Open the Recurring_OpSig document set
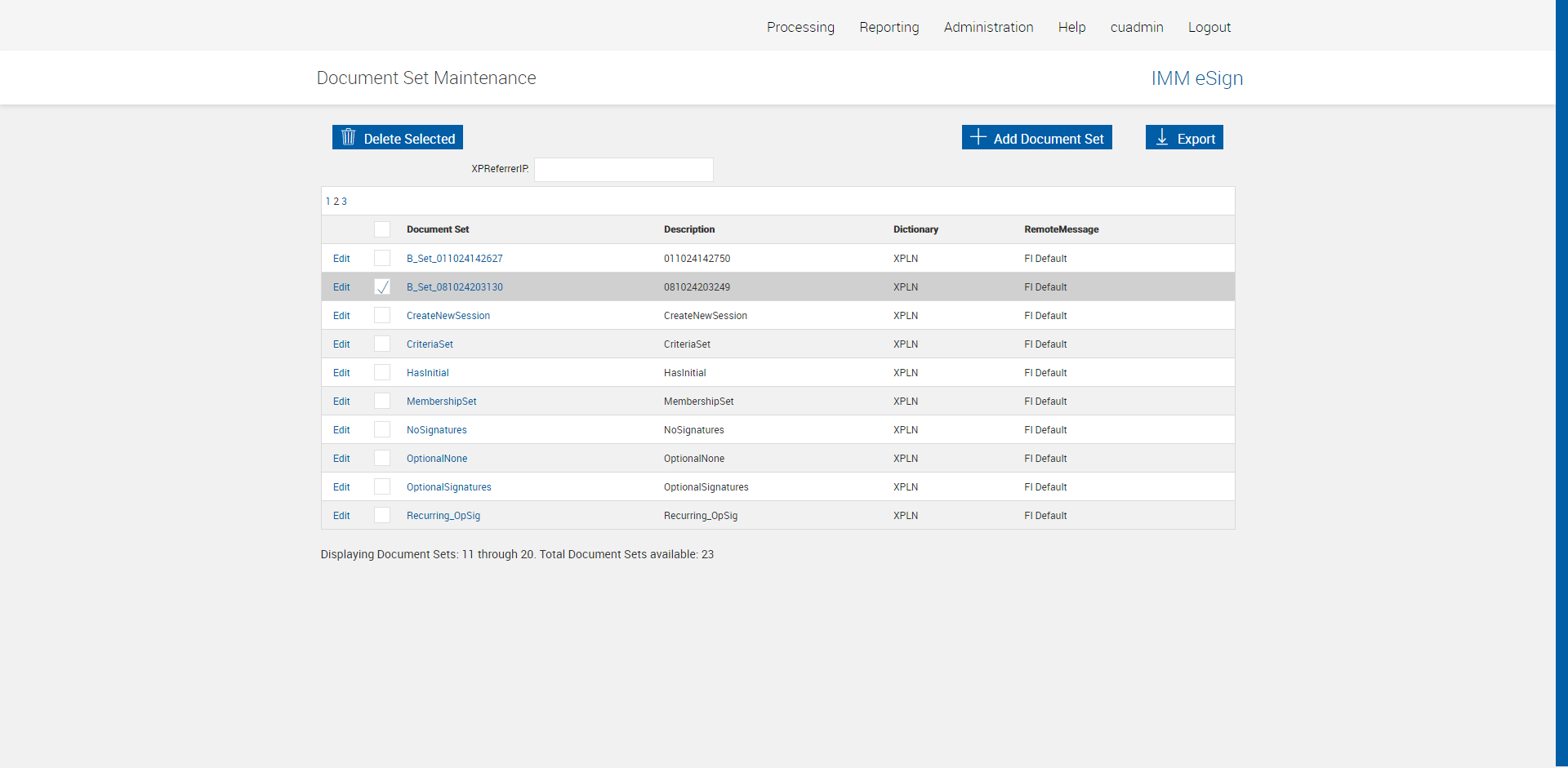 [x=443, y=516]
